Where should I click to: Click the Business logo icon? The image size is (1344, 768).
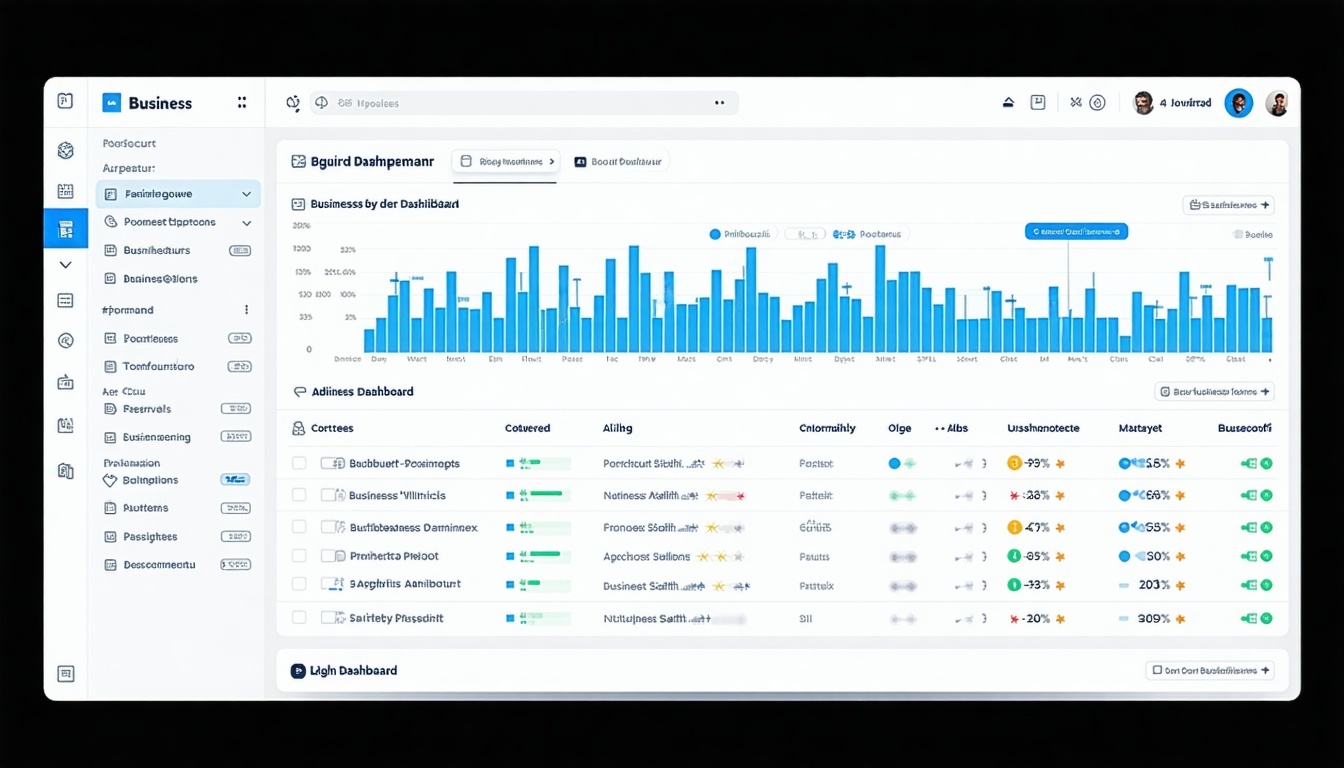pyautogui.click(x=111, y=103)
